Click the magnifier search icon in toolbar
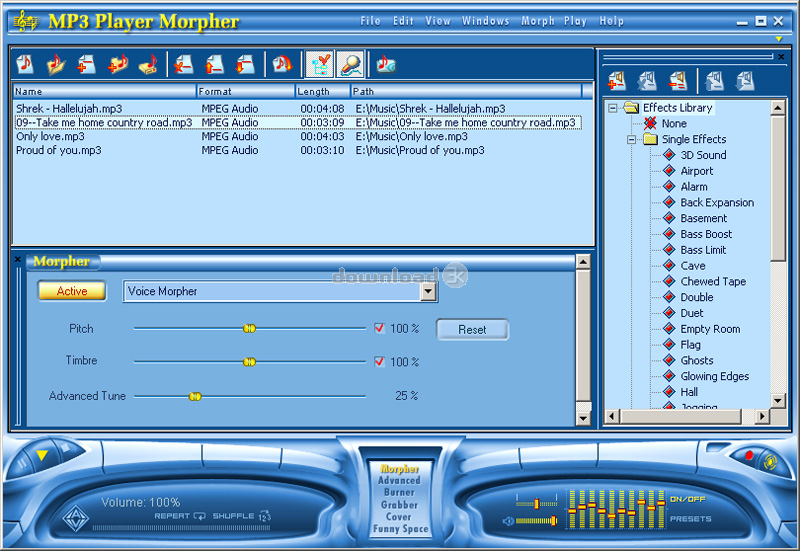Screen dimensions: 800x551 pyautogui.click(x=350, y=65)
